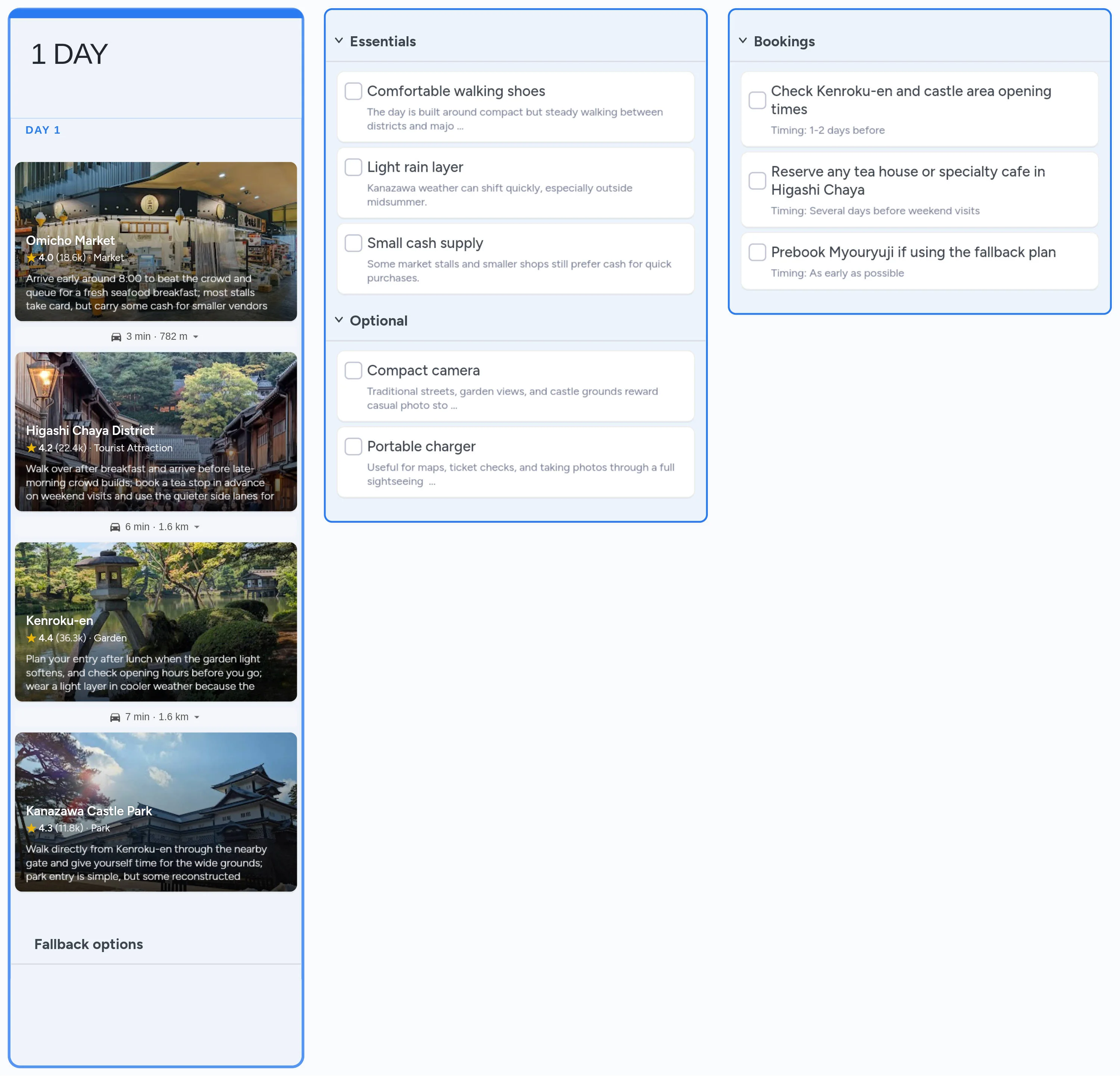
Task: Click star rating icon on Omicho Market
Action: tap(31, 258)
